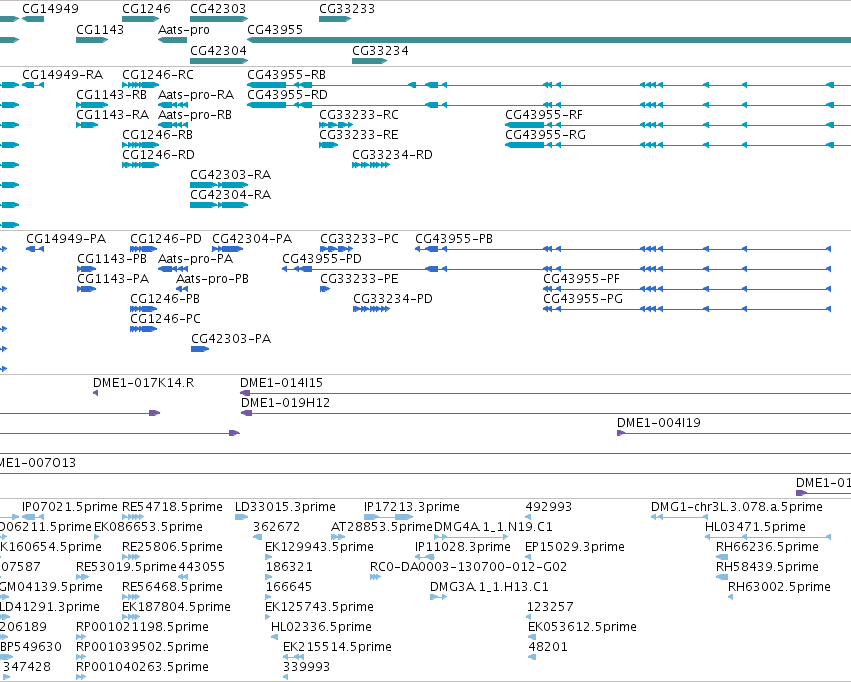Click the CG1246-RB transcript label
The image size is (851, 682).
[x=157, y=135]
